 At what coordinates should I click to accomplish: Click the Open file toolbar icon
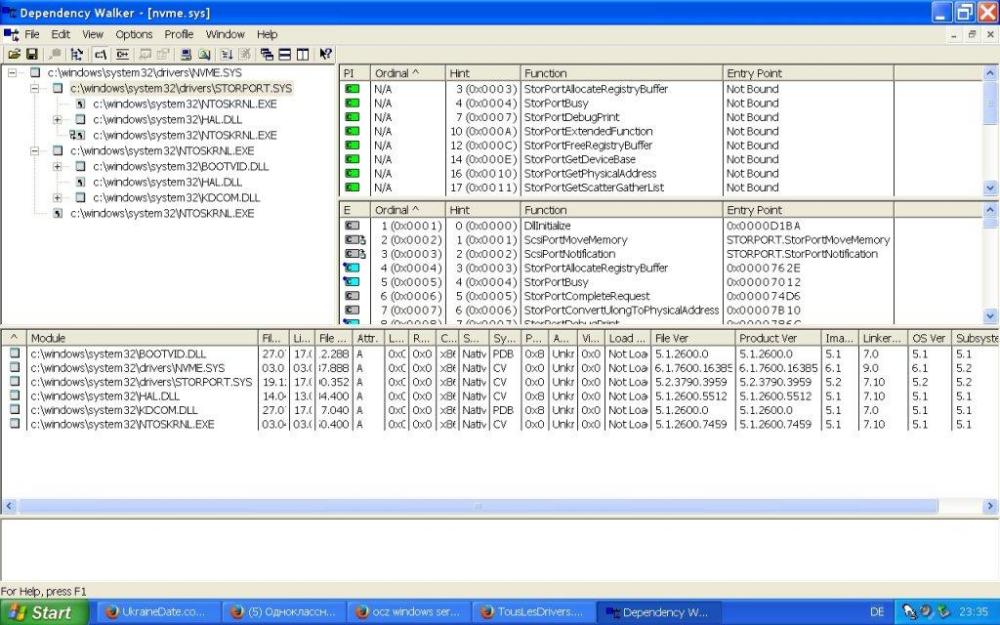[14, 54]
